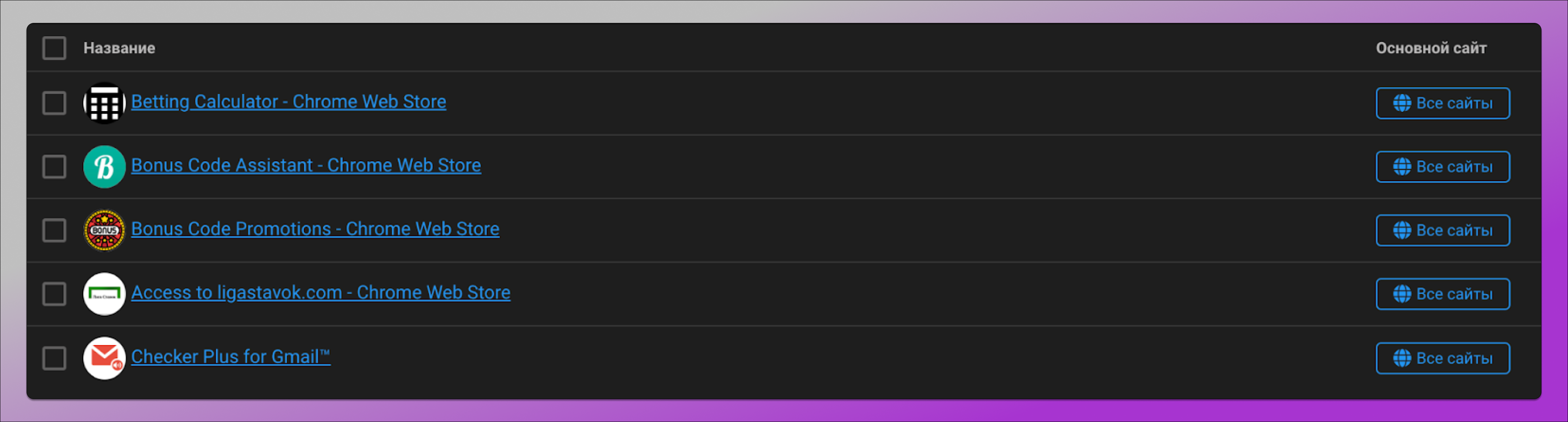Image resolution: width=1568 pixels, height=422 pixels.
Task: Open the Bonus Code Assistant link
Action: coord(305,165)
